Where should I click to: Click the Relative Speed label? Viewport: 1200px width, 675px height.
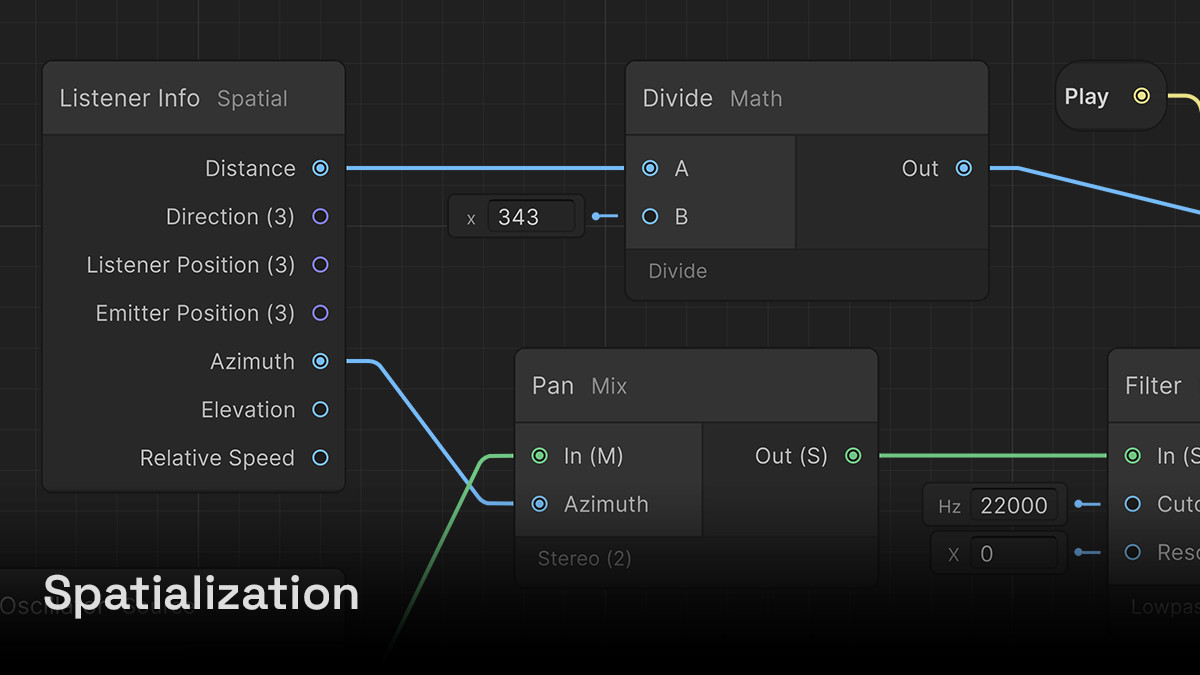217,458
